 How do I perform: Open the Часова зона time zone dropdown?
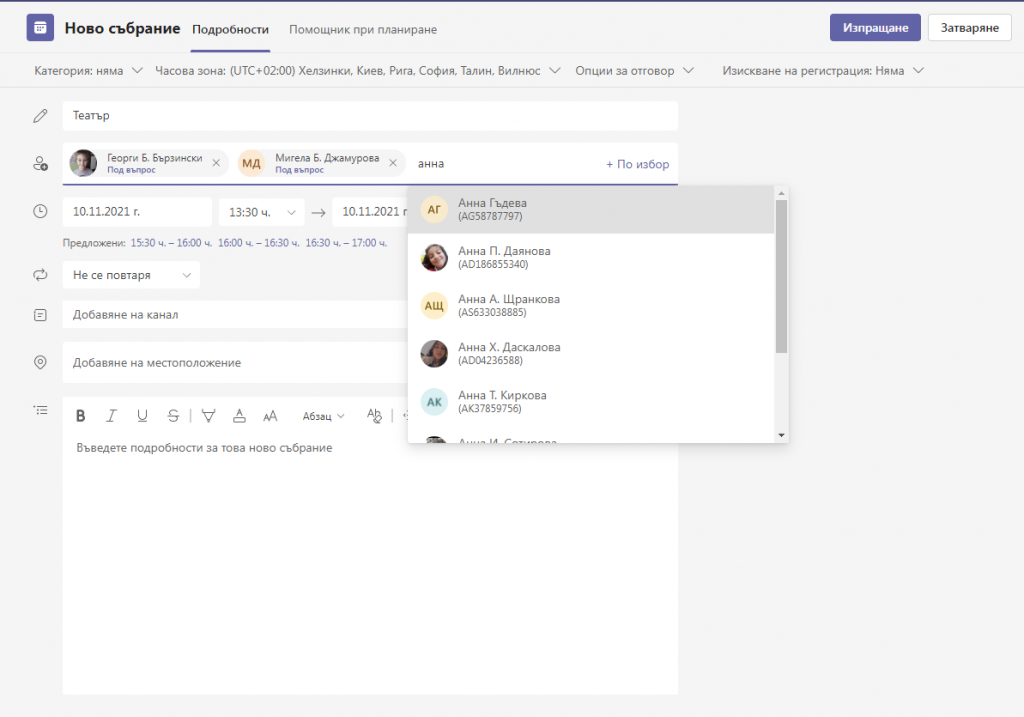click(x=358, y=71)
